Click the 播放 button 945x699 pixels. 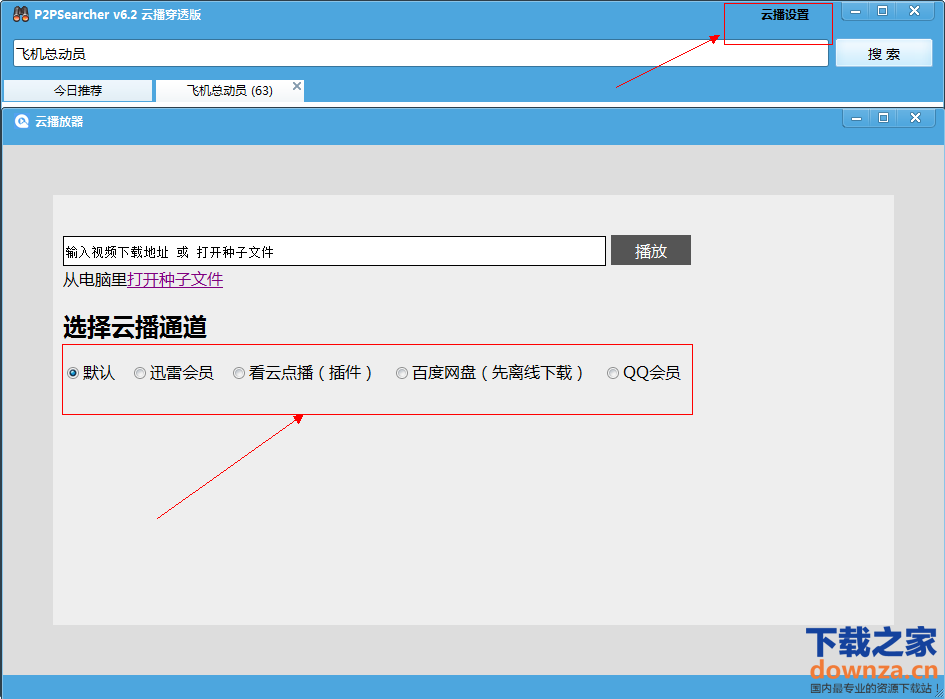[650, 250]
